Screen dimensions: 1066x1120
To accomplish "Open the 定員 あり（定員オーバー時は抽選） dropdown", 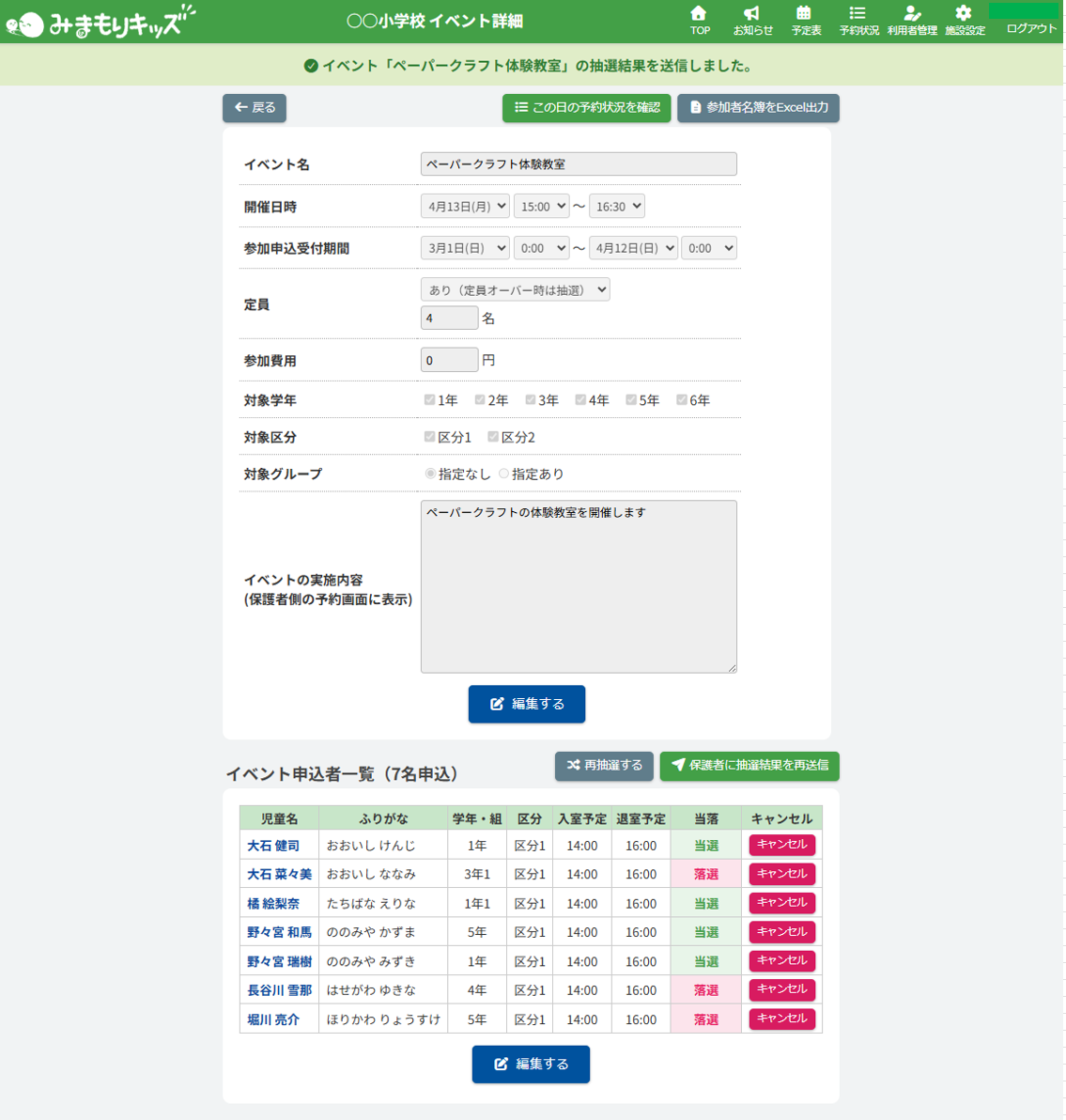I will click(x=515, y=289).
